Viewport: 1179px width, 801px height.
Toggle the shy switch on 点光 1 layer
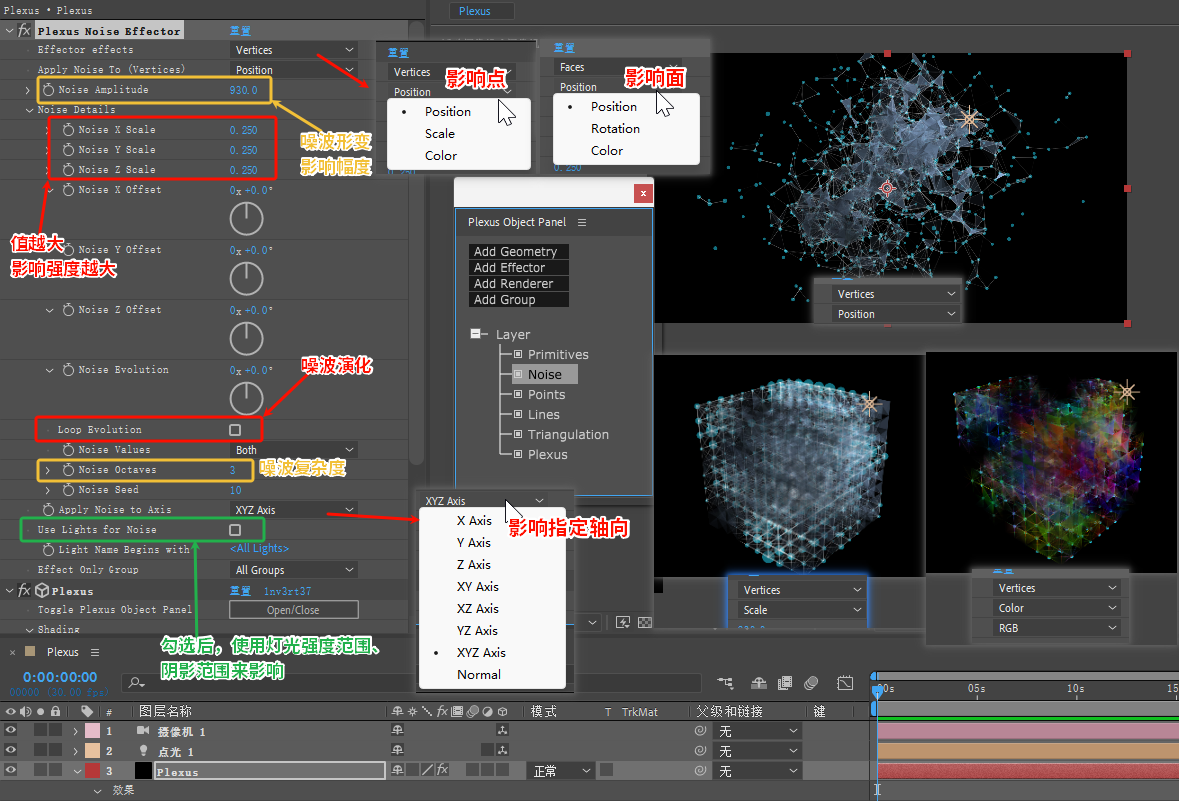[x=397, y=751]
